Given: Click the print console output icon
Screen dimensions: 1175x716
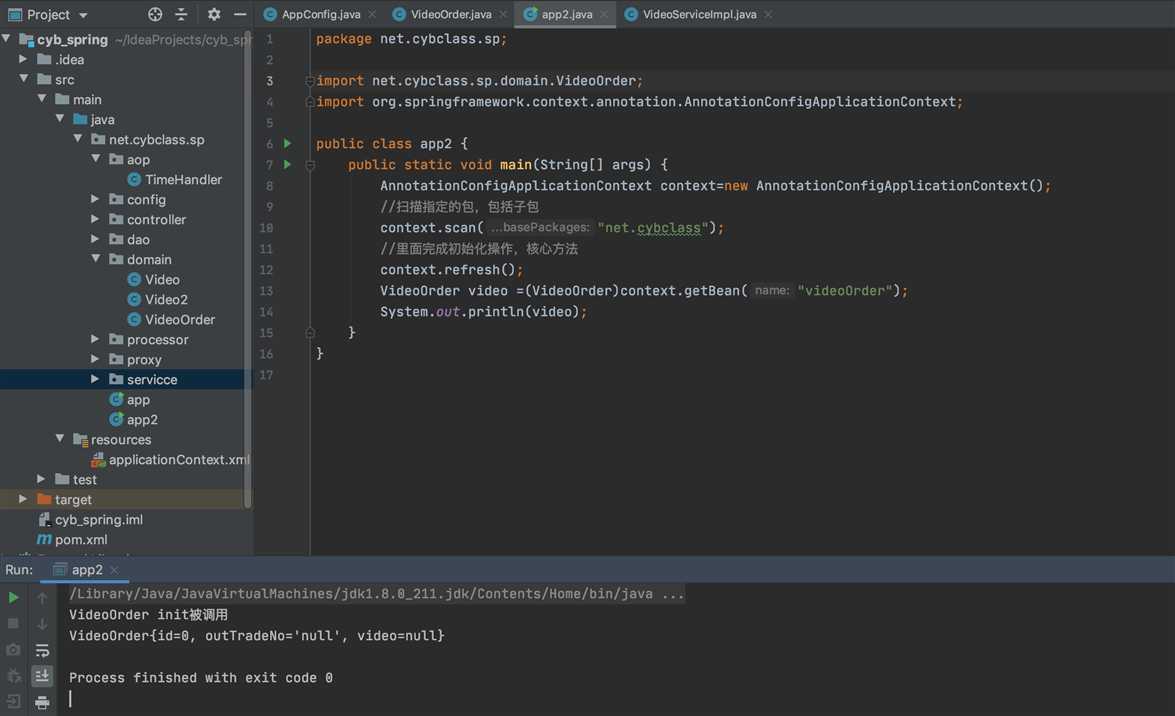Looking at the screenshot, I should coord(42,702).
